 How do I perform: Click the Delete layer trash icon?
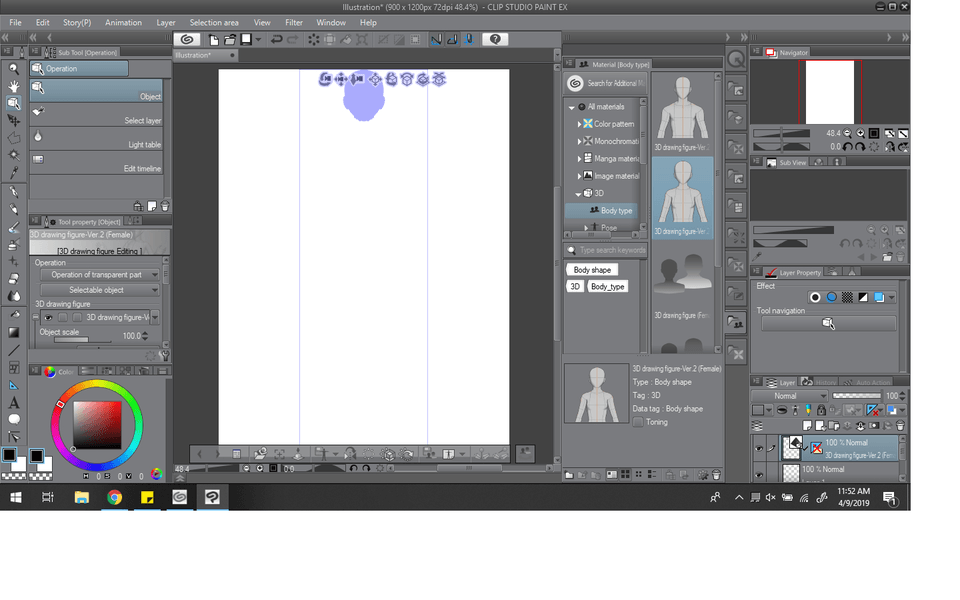900,426
